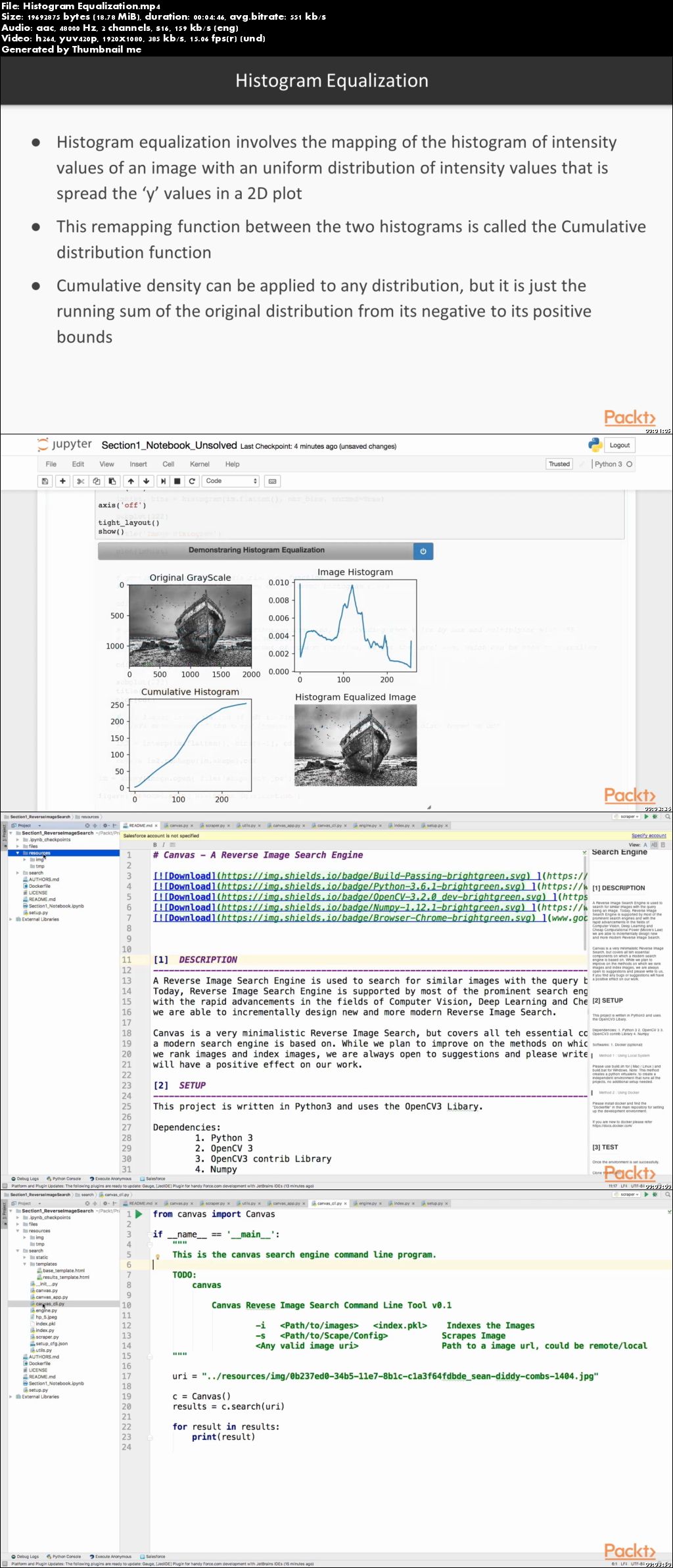
Task: Click the blue power icon beside Demonstrating Histogram Equalization
Action: point(423,551)
